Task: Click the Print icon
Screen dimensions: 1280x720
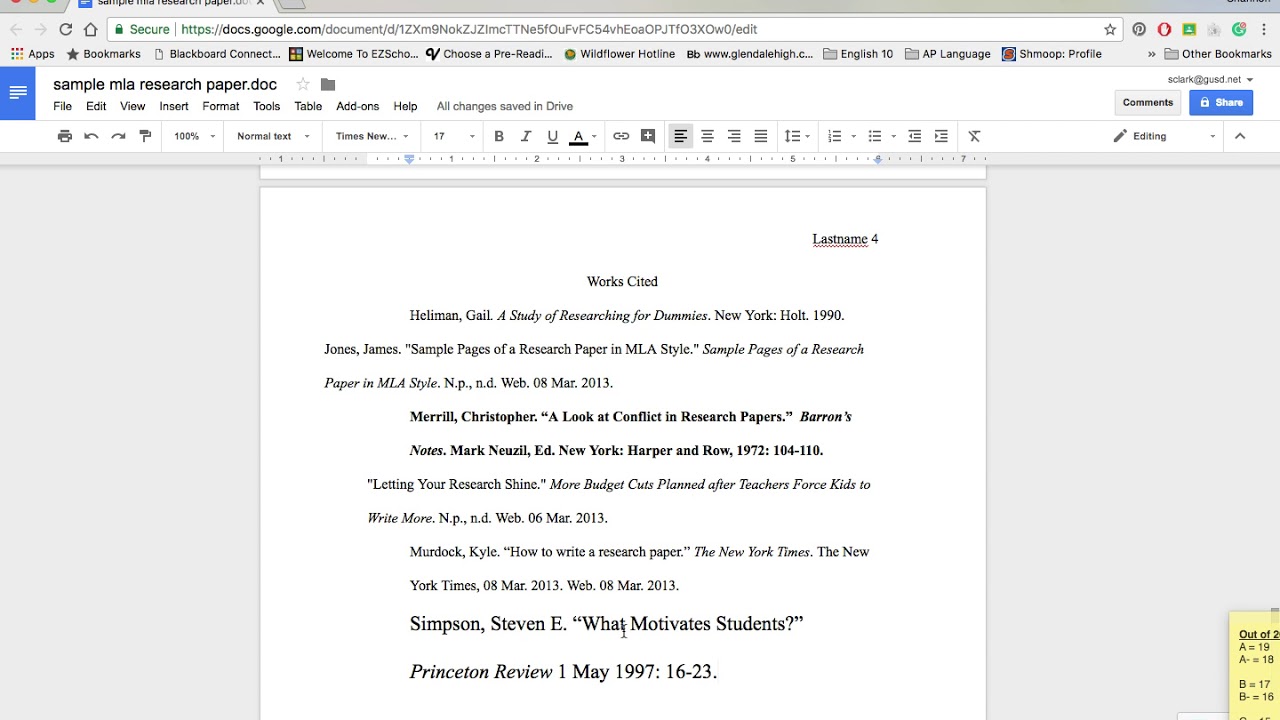Action: point(65,136)
